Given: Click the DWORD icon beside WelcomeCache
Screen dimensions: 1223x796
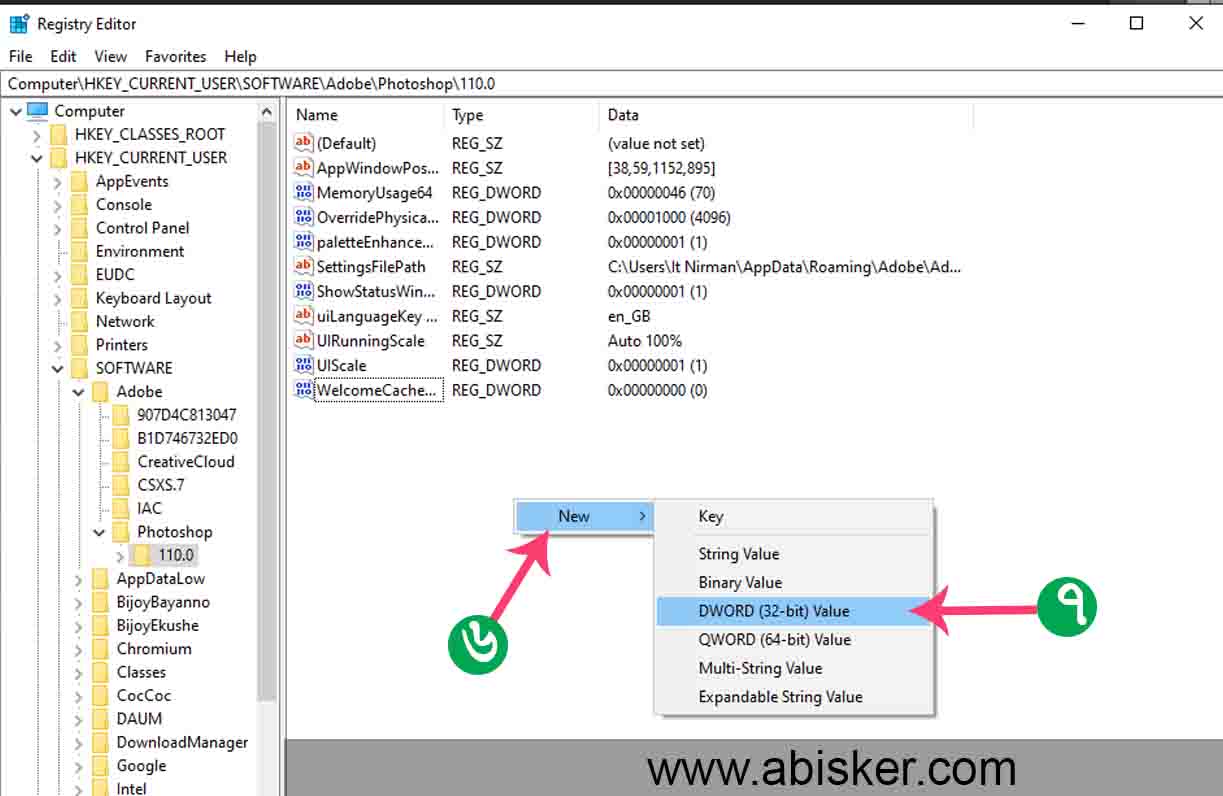Looking at the screenshot, I should point(304,390).
